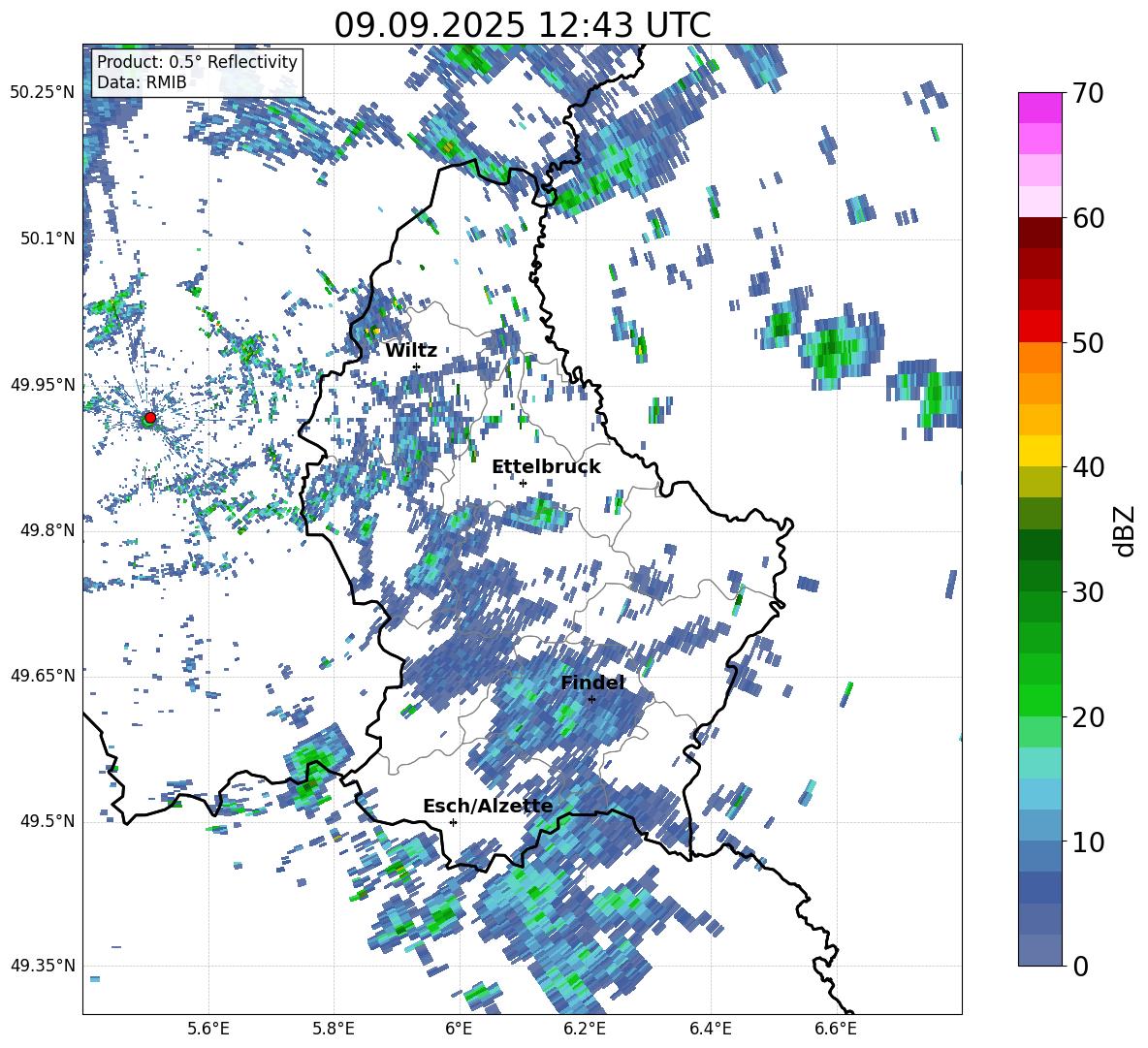
Task: Click the 5.6°E longitude label
Action: pyautogui.click(x=208, y=1029)
